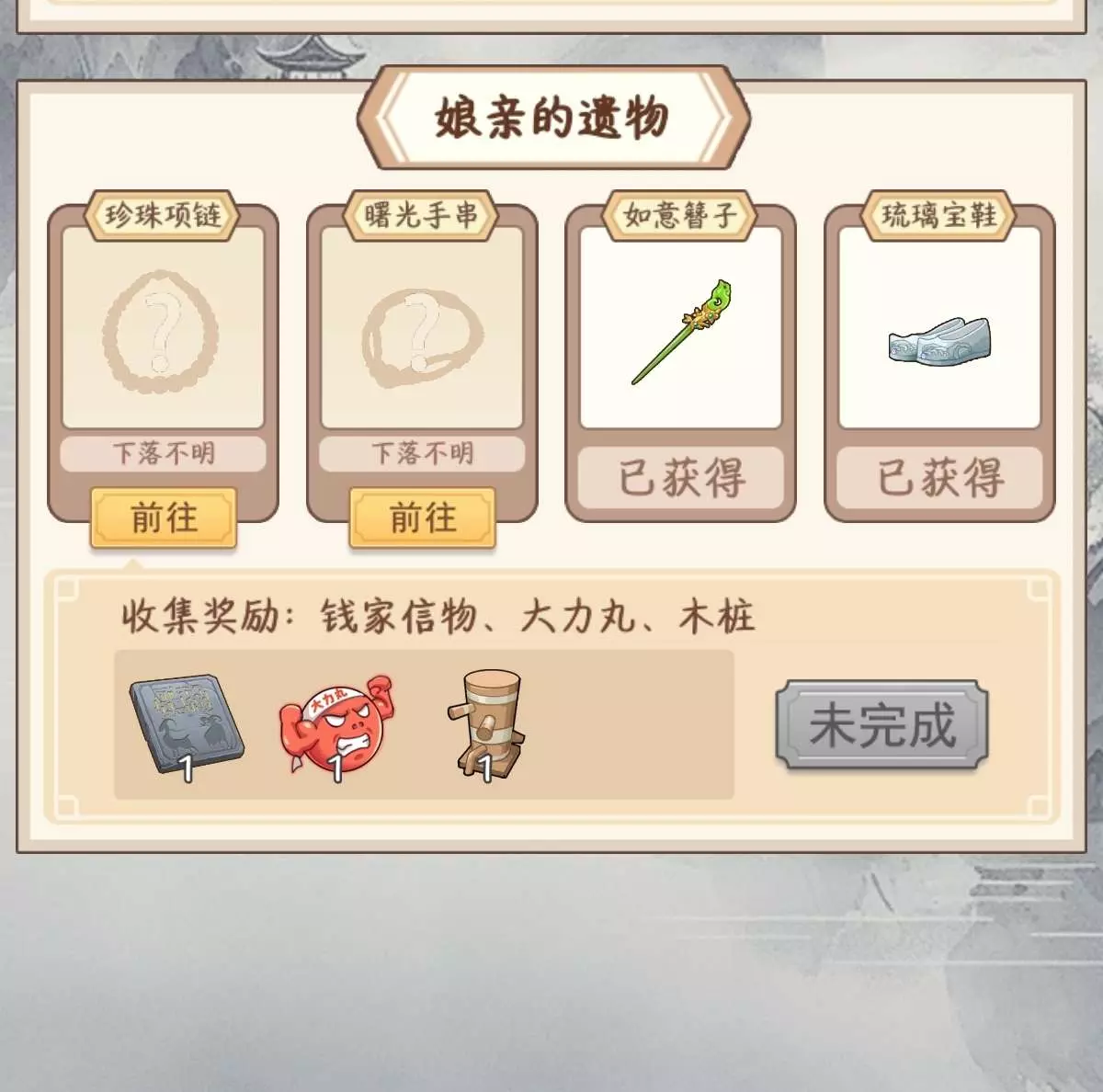Select the 曙光手串 title tag
Viewport: 1103px width, 1092px height.
pyautogui.click(x=421, y=215)
